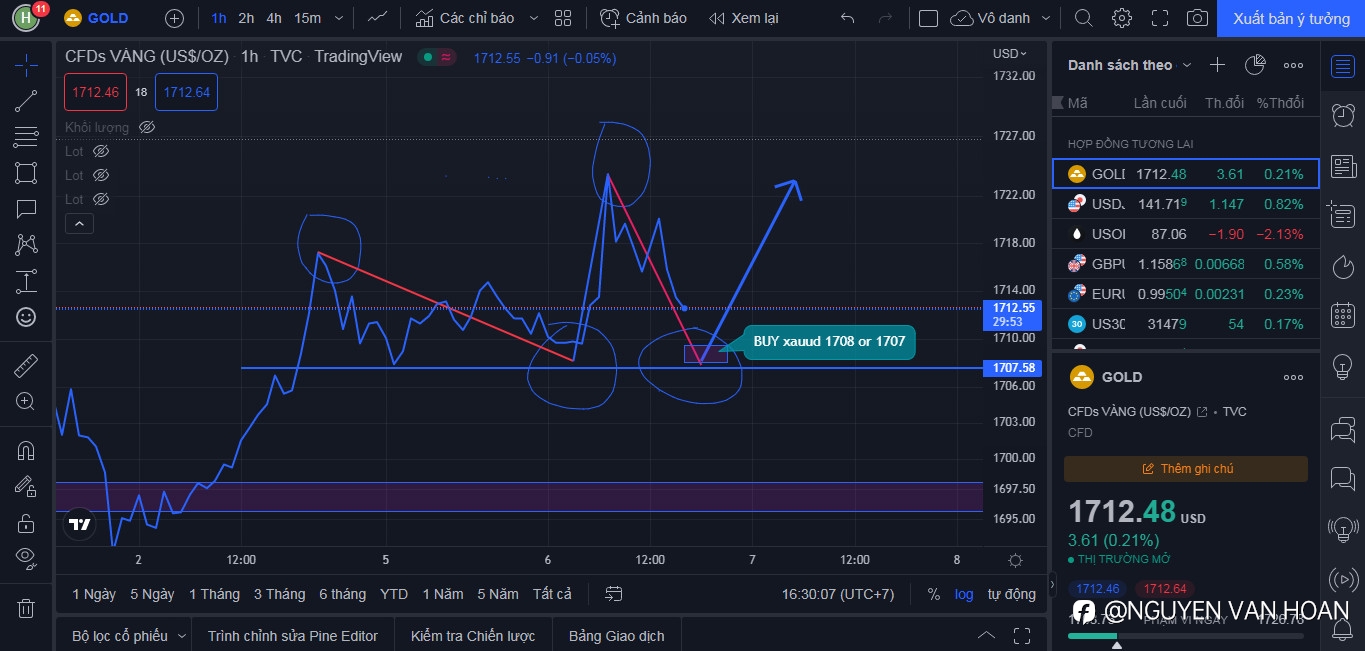The height and width of the screenshot is (651, 1365).
Task: Click the trash remove drawings icon
Action: pyautogui.click(x=26, y=608)
